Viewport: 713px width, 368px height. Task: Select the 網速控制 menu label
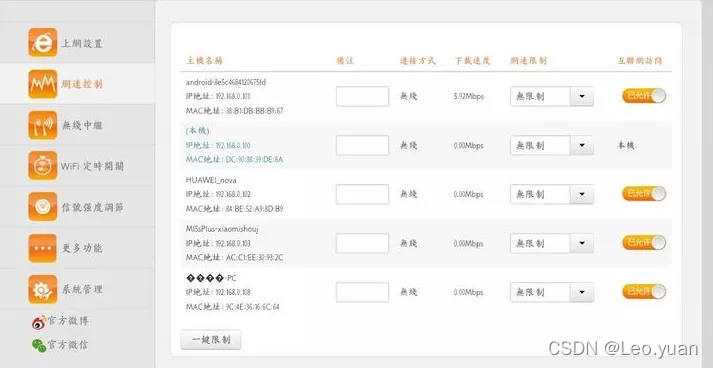coord(82,85)
